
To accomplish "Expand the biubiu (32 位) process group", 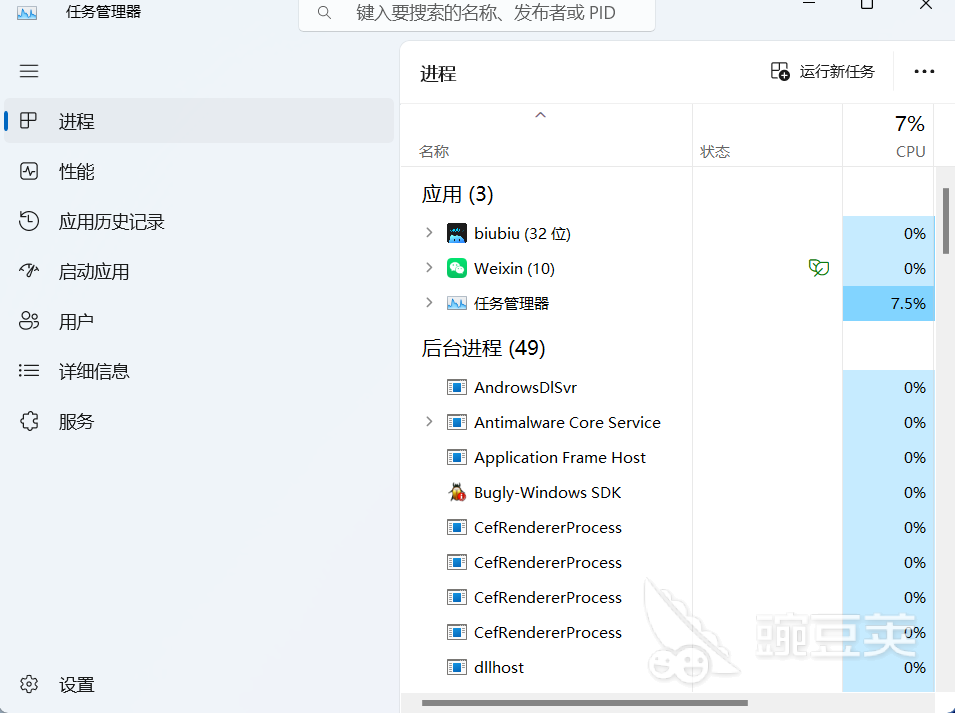I will [429, 233].
